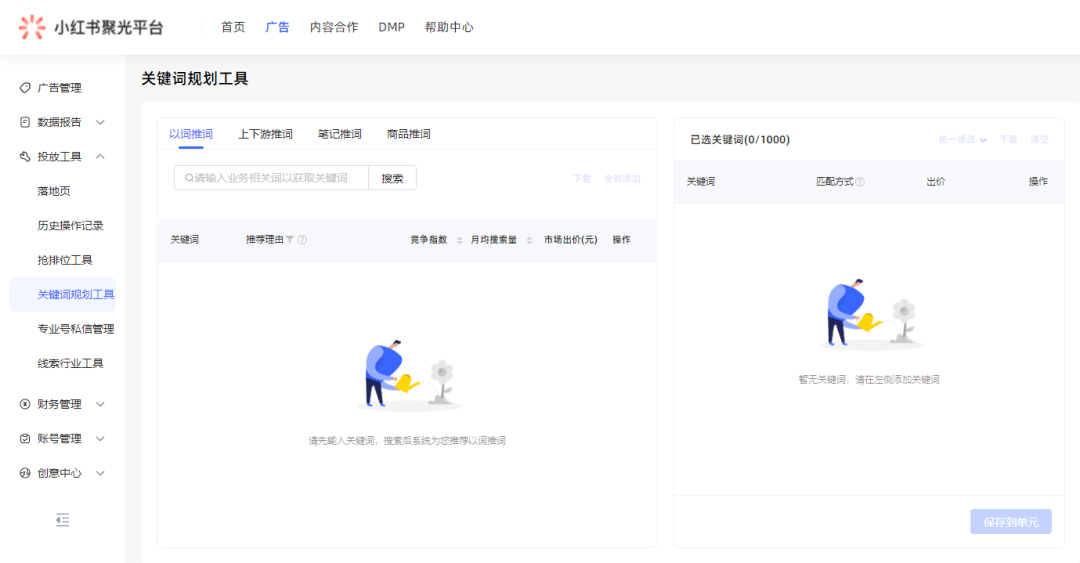This screenshot has height=563, width=1080.
Task: Click 全部添加 in the left panel
Action: 622,178
